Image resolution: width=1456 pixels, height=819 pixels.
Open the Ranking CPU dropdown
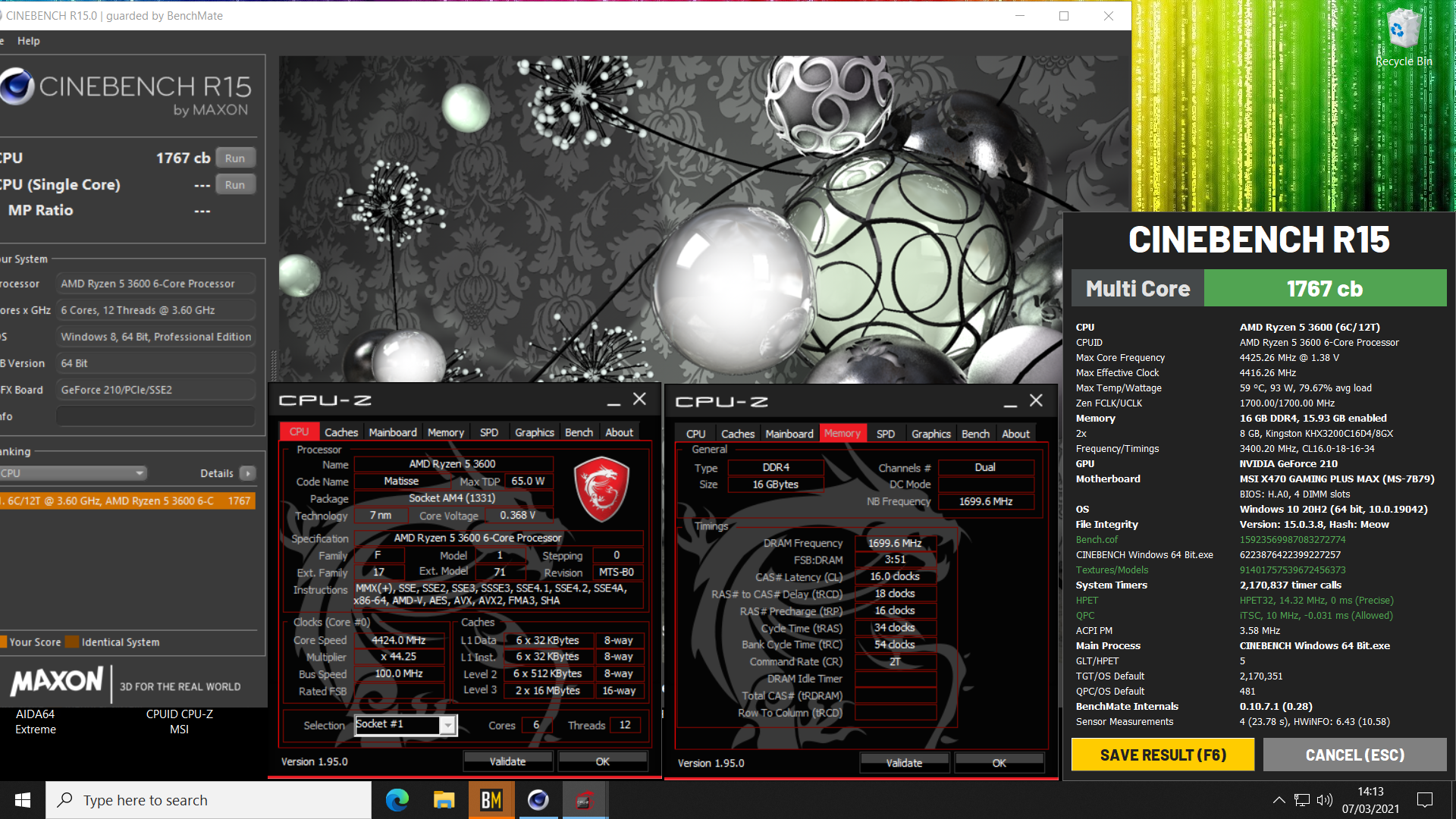click(x=73, y=473)
